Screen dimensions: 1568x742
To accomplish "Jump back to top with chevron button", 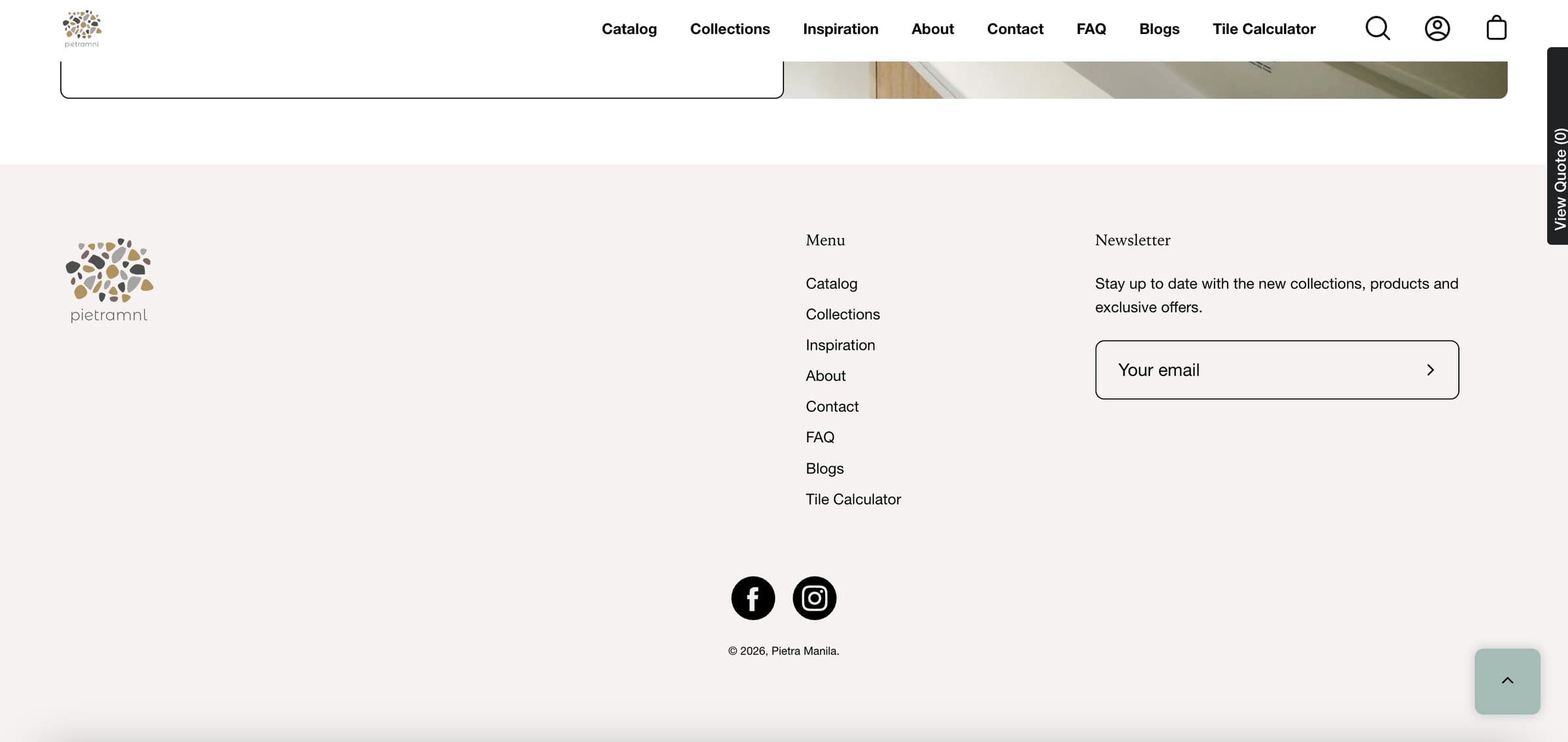I will coord(1507,681).
